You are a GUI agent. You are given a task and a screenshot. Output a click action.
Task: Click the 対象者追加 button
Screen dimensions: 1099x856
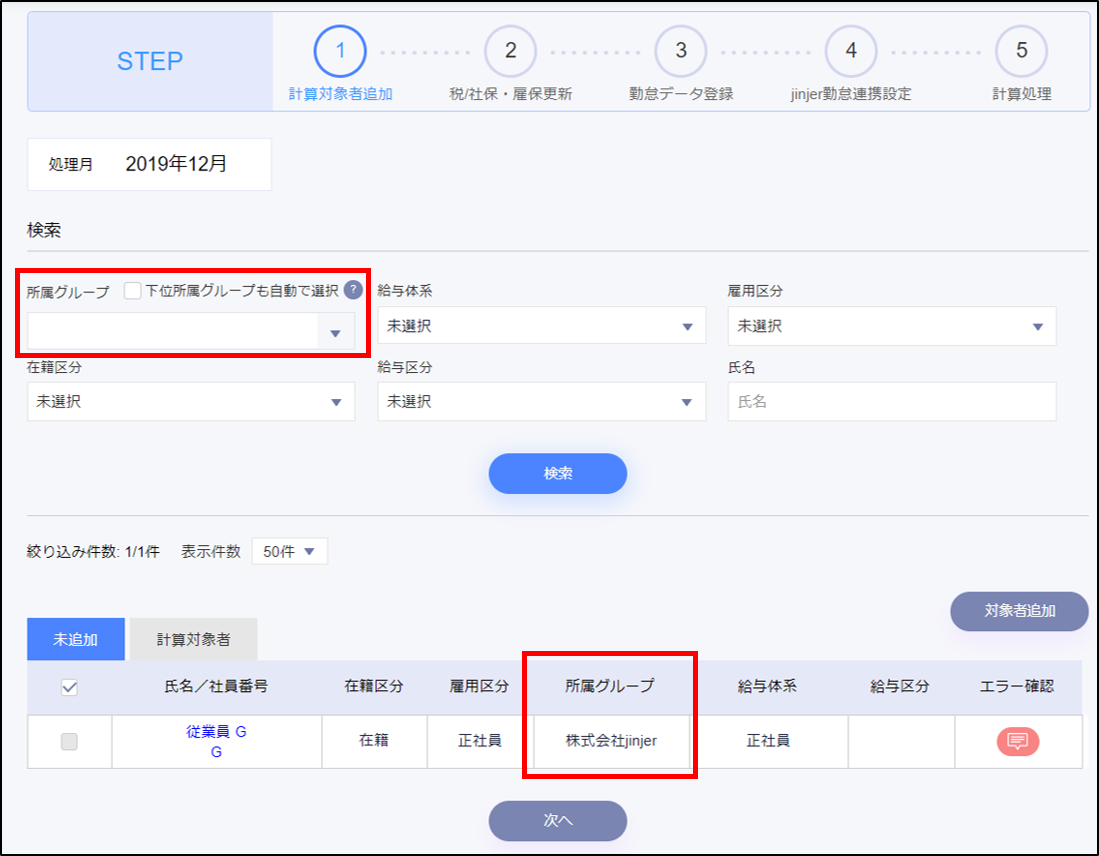[1018, 611]
